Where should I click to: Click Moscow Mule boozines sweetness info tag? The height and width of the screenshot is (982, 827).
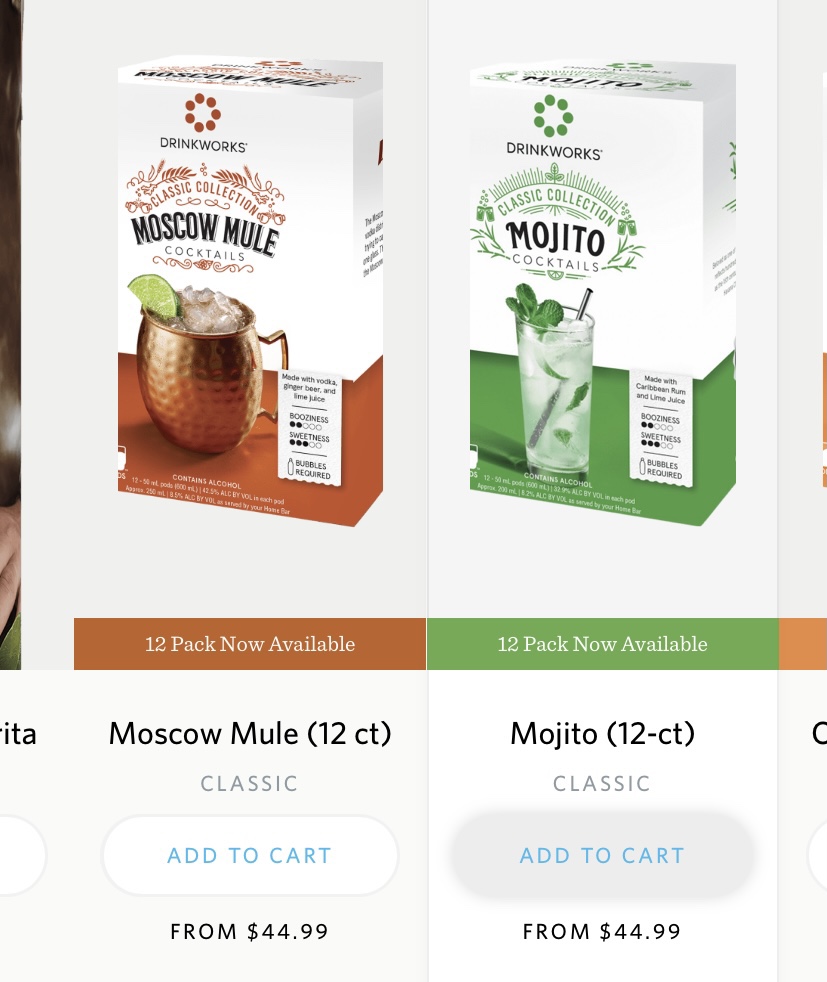coord(311,426)
